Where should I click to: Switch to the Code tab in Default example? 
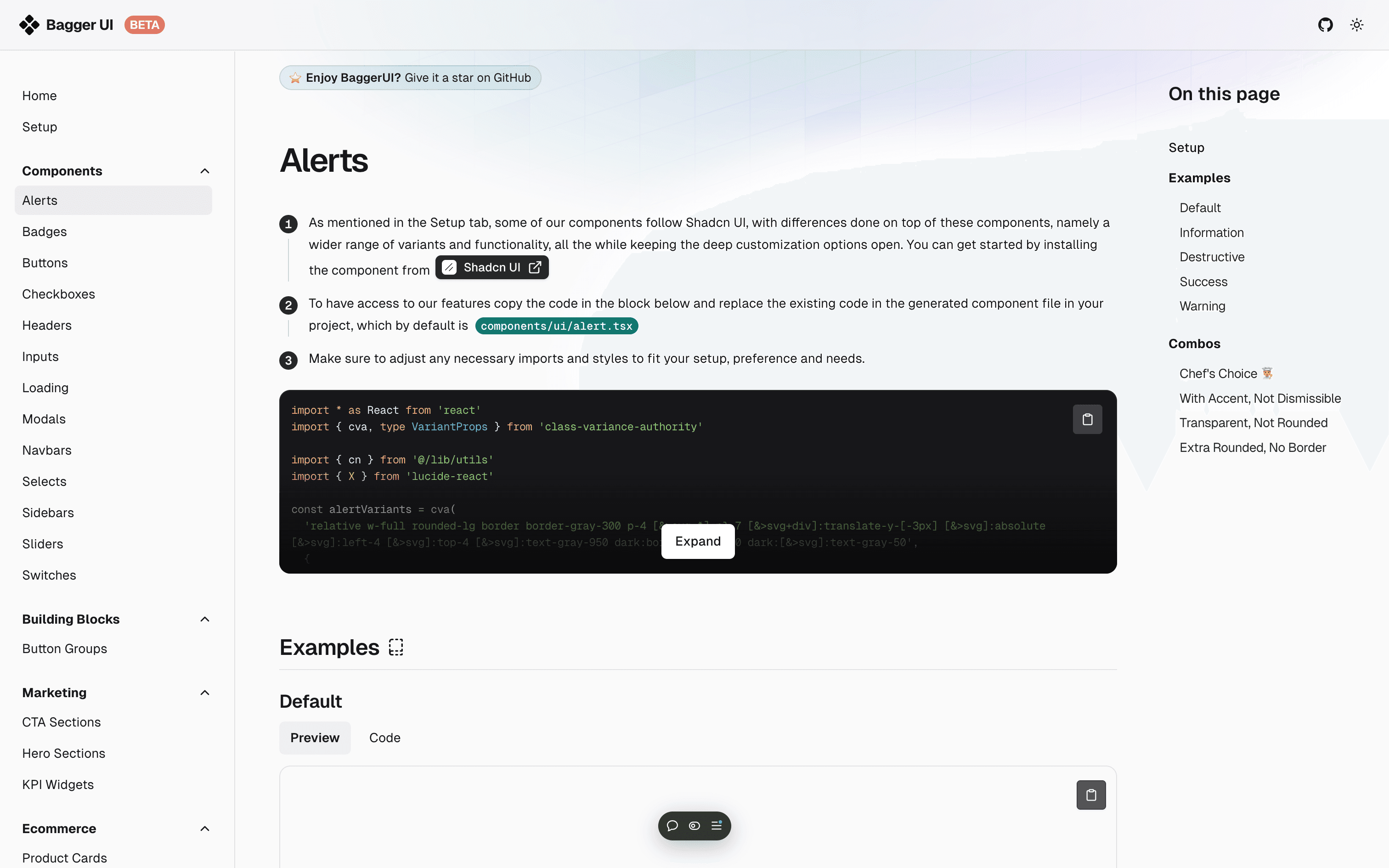384,738
